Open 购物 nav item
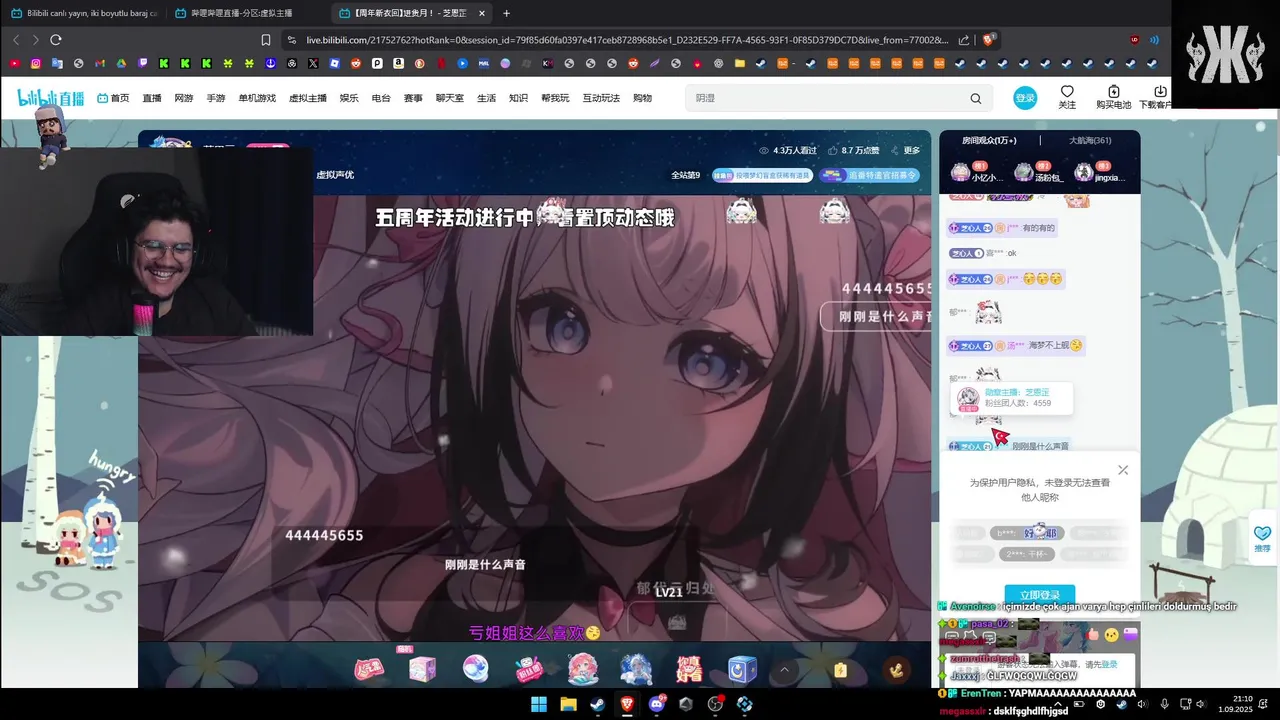Image resolution: width=1280 pixels, height=720 pixels. click(x=643, y=98)
